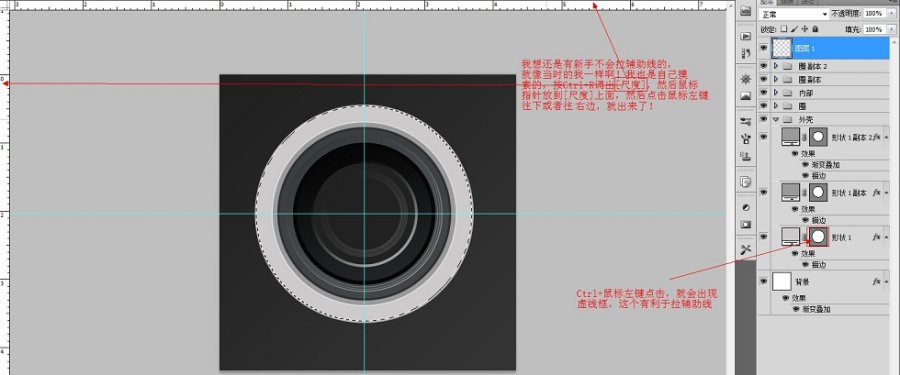
Task: Click the folder icon of 内部 group
Action: 787,93
